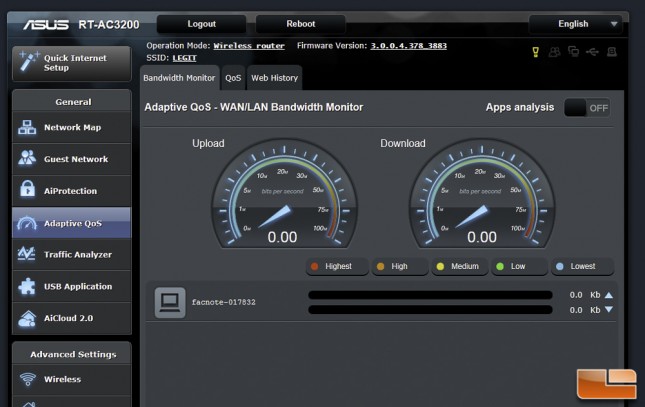Open the Network Map icon in sidebar
Viewport: 645px width, 407px height.
[27, 128]
